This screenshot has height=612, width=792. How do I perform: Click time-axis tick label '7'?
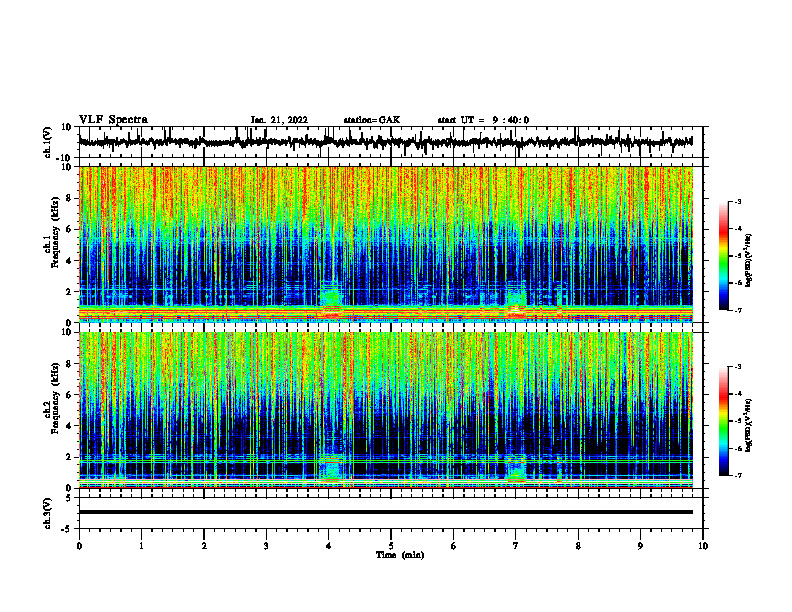click(x=516, y=546)
